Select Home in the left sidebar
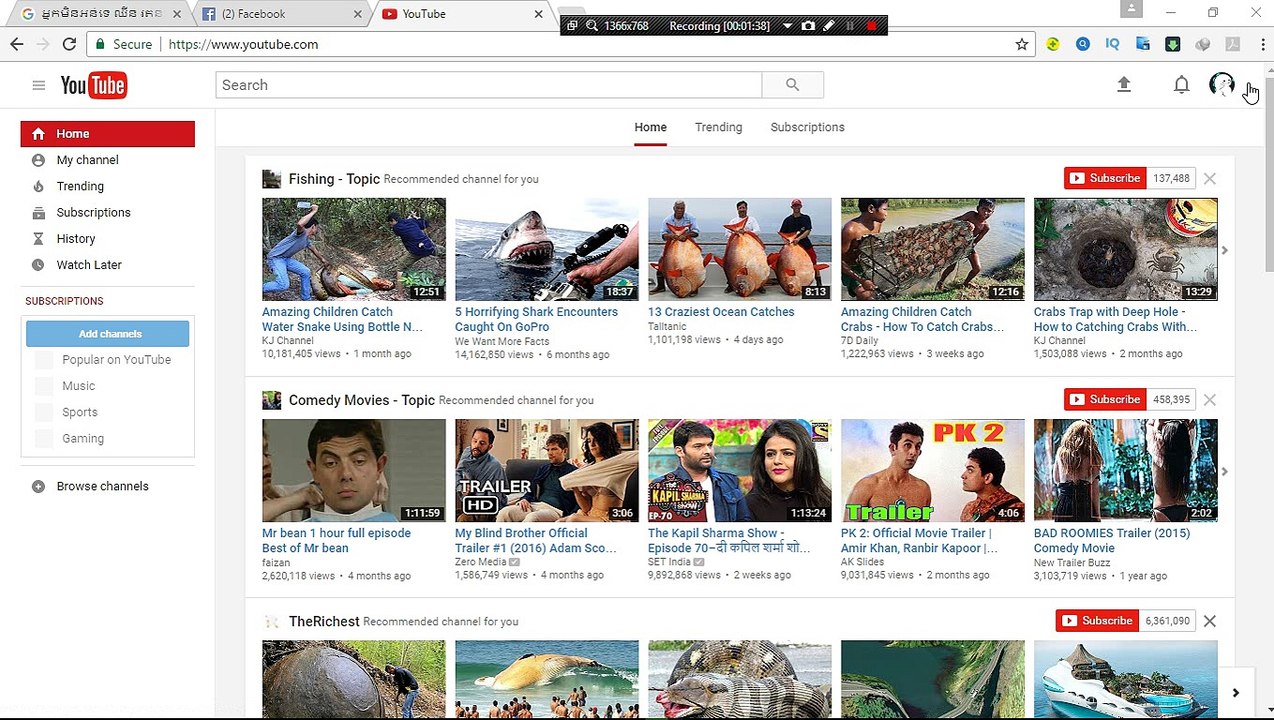Screen dimensions: 1274x720 point(108,134)
